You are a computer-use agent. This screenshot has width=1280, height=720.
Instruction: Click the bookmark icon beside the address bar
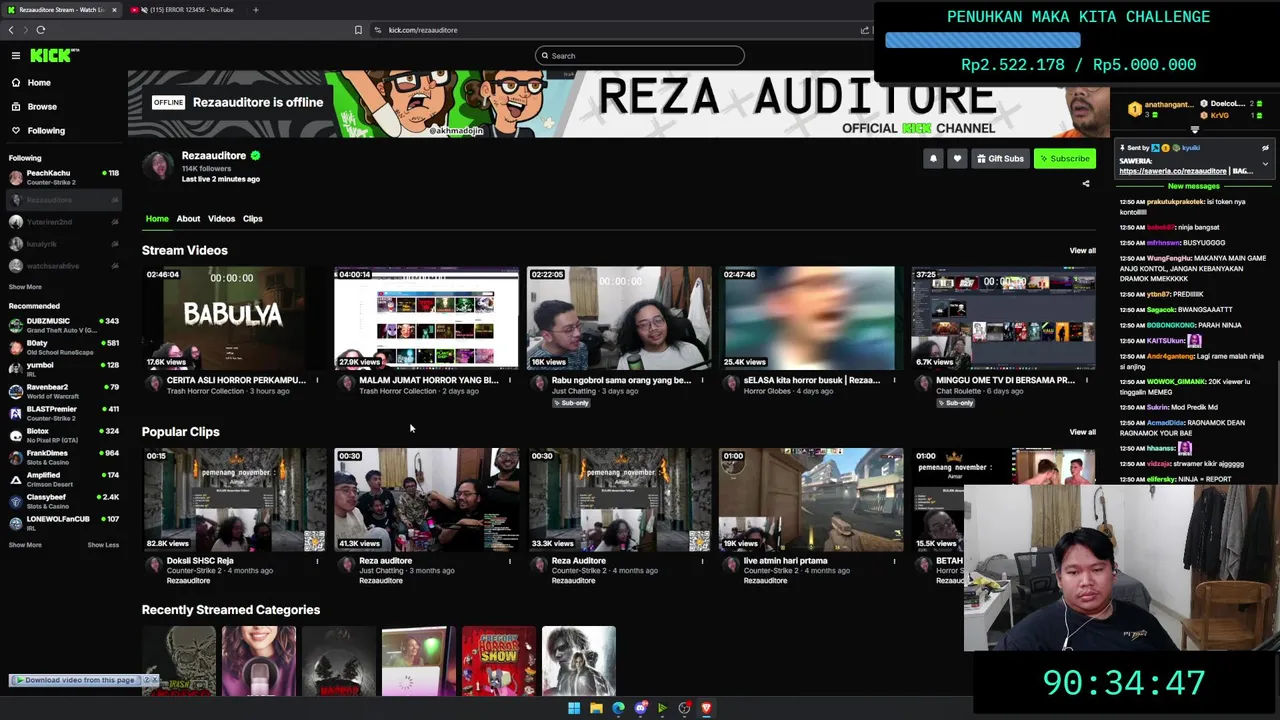(358, 30)
